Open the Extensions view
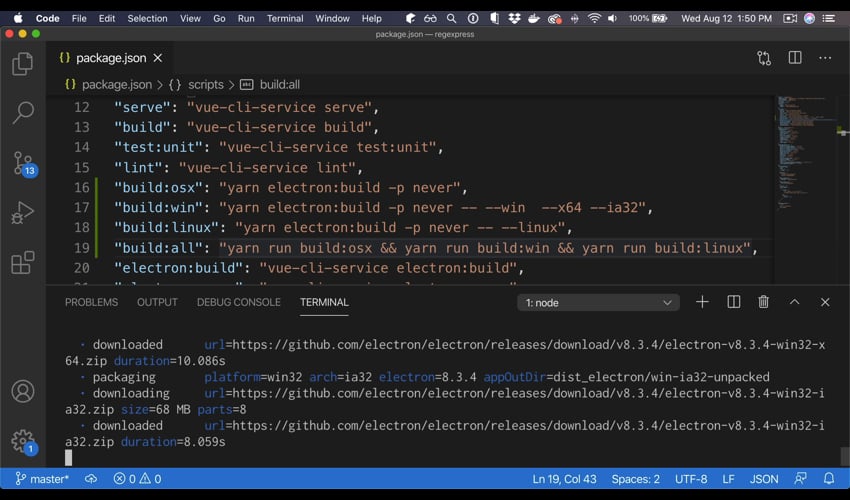Image resolution: width=850 pixels, height=500 pixels. click(x=23, y=262)
